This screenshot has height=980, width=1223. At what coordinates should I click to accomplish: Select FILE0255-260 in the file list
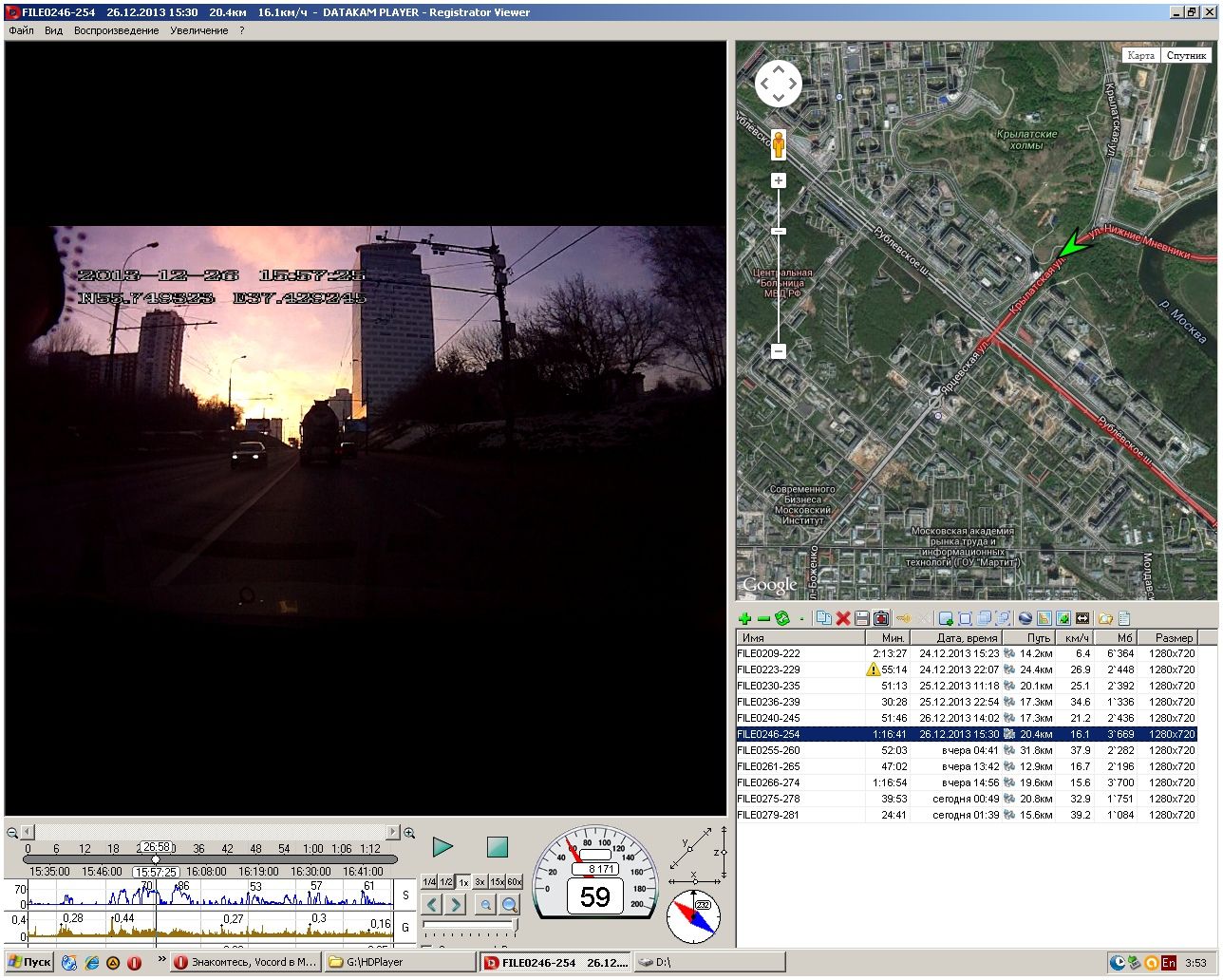(x=768, y=750)
